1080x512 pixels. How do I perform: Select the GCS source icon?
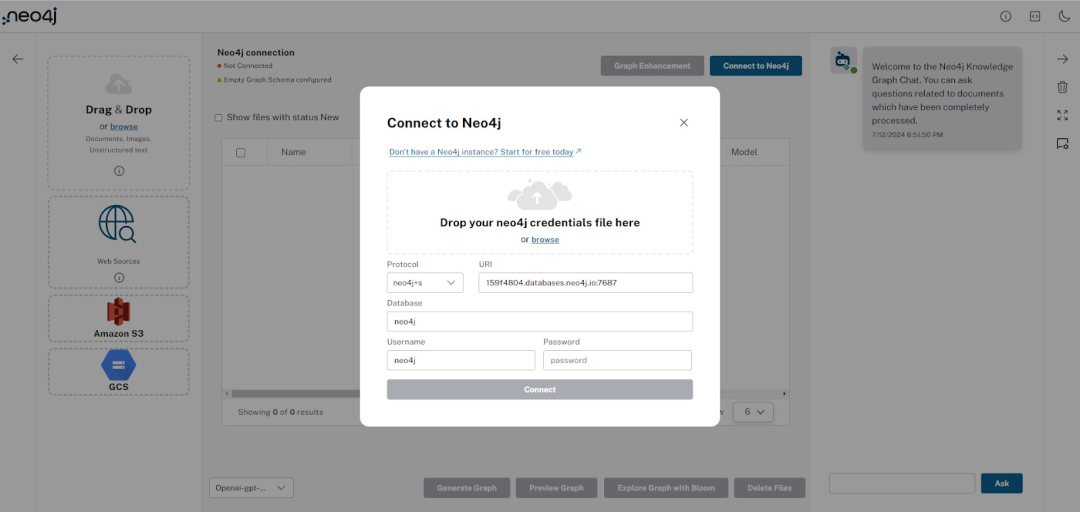(118, 365)
